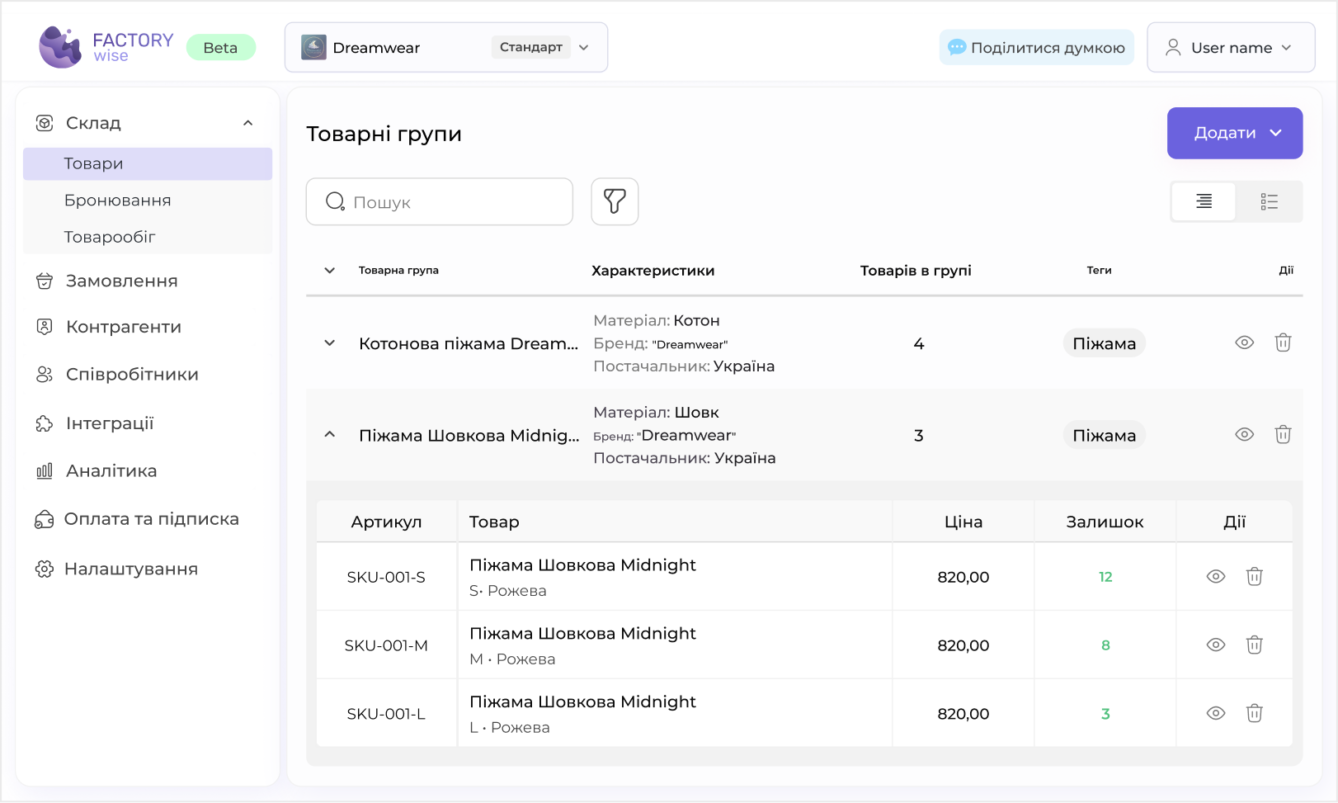Open the Склад warehouse icon in sidebar

pos(43,122)
